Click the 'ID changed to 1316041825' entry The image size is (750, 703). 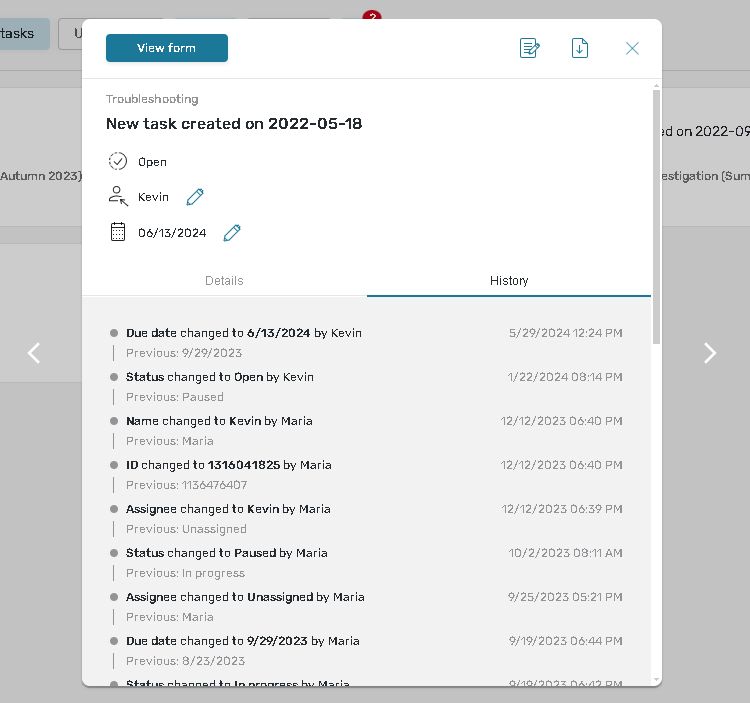[228, 465]
